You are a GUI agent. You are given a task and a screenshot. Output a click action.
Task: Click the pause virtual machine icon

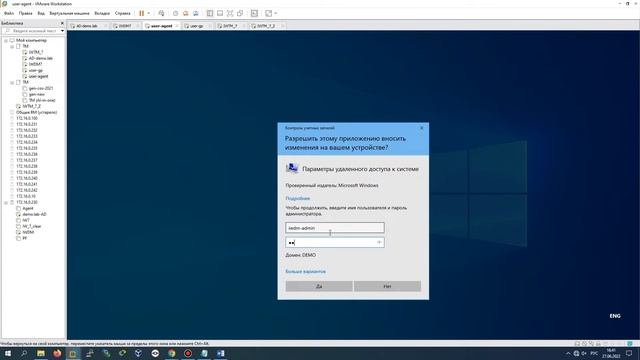coord(142,13)
